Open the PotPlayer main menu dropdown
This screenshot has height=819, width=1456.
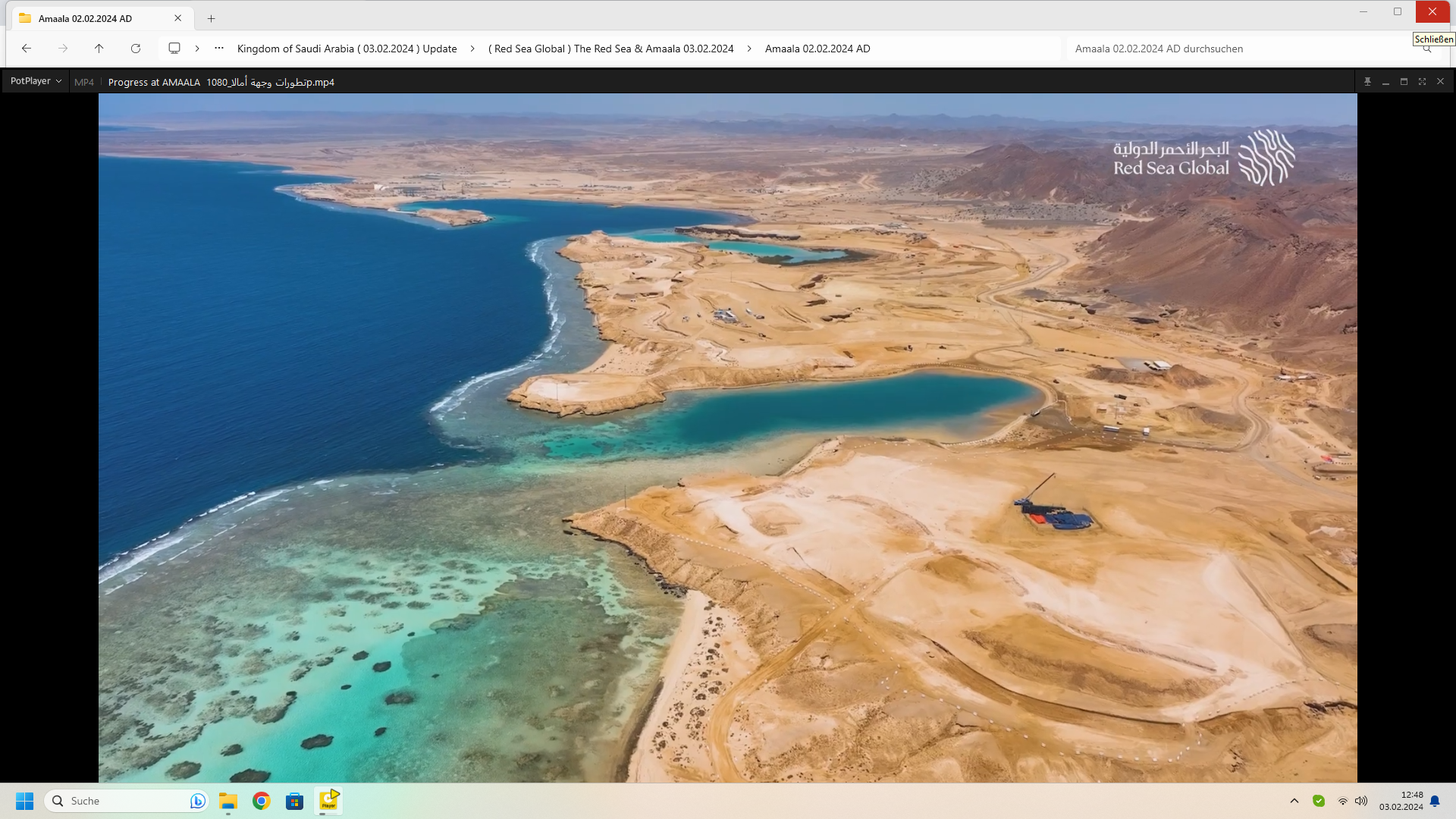(36, 81)
